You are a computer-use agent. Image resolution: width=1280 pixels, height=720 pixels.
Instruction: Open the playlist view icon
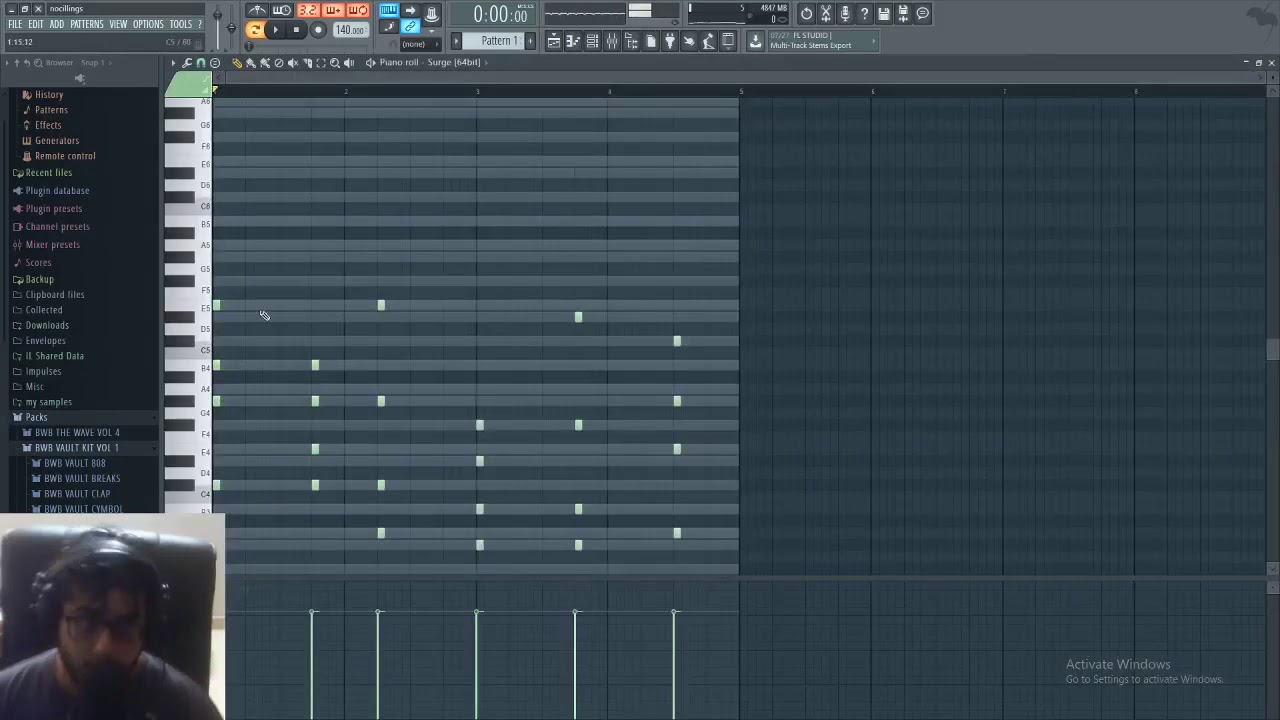[553, 41]
